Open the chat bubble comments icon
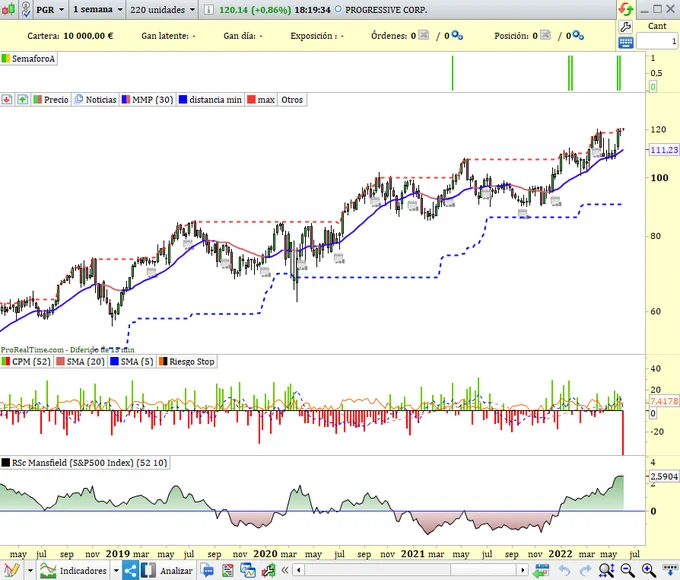Viewport: 680px width, 580px height. (x=208, y=570)
